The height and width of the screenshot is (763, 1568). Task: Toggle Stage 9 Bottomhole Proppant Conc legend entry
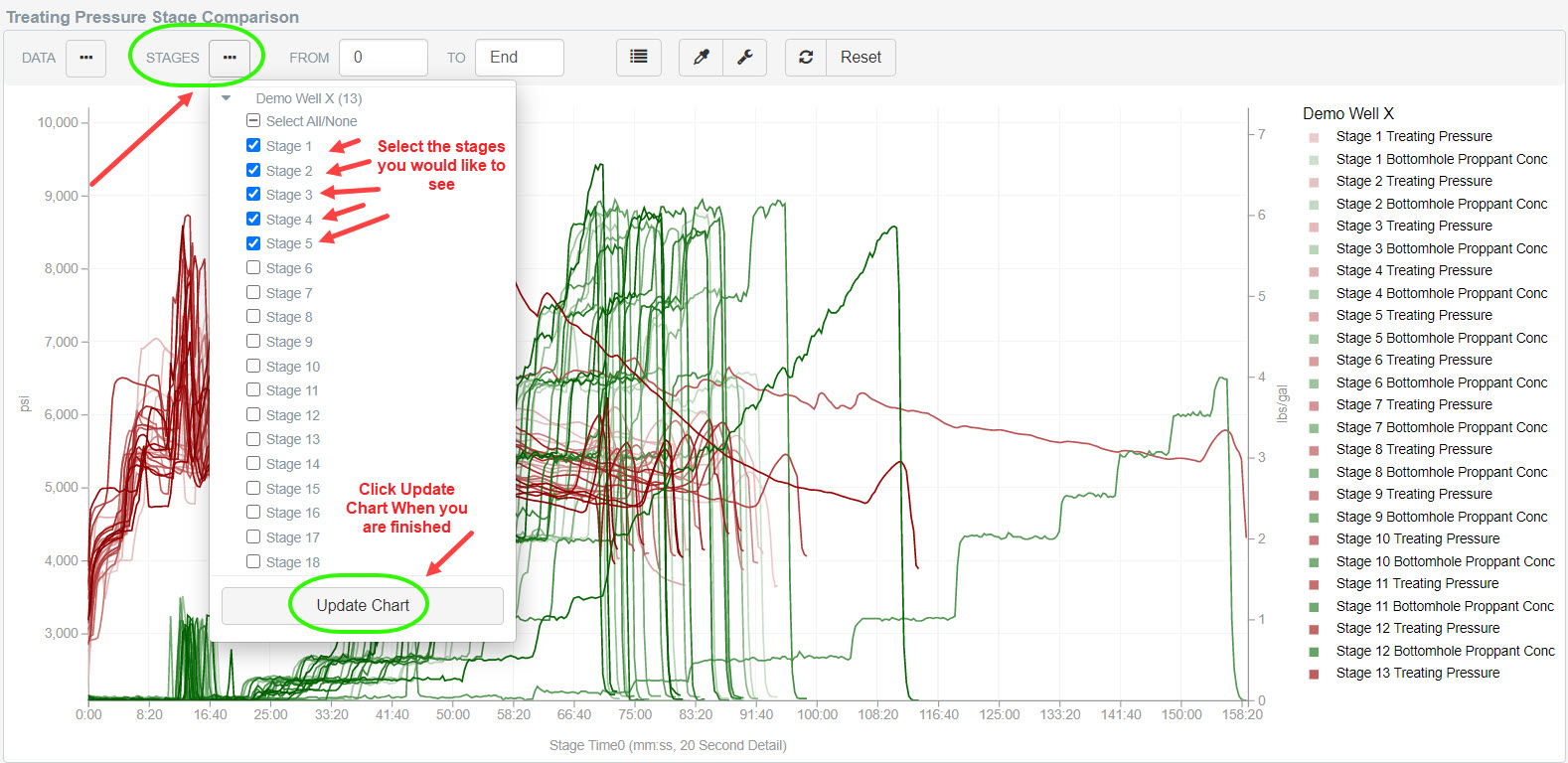pos(1442,517)
